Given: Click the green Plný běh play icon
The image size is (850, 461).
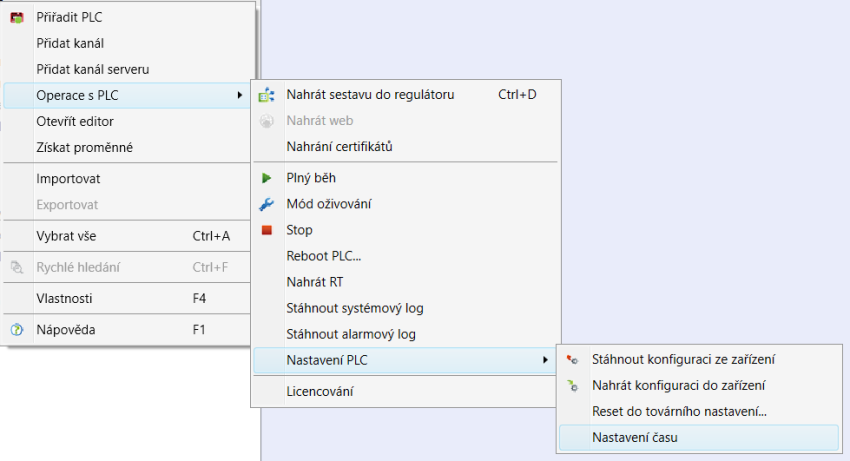Looking at the screenshot, I should [x=266, y=178].
